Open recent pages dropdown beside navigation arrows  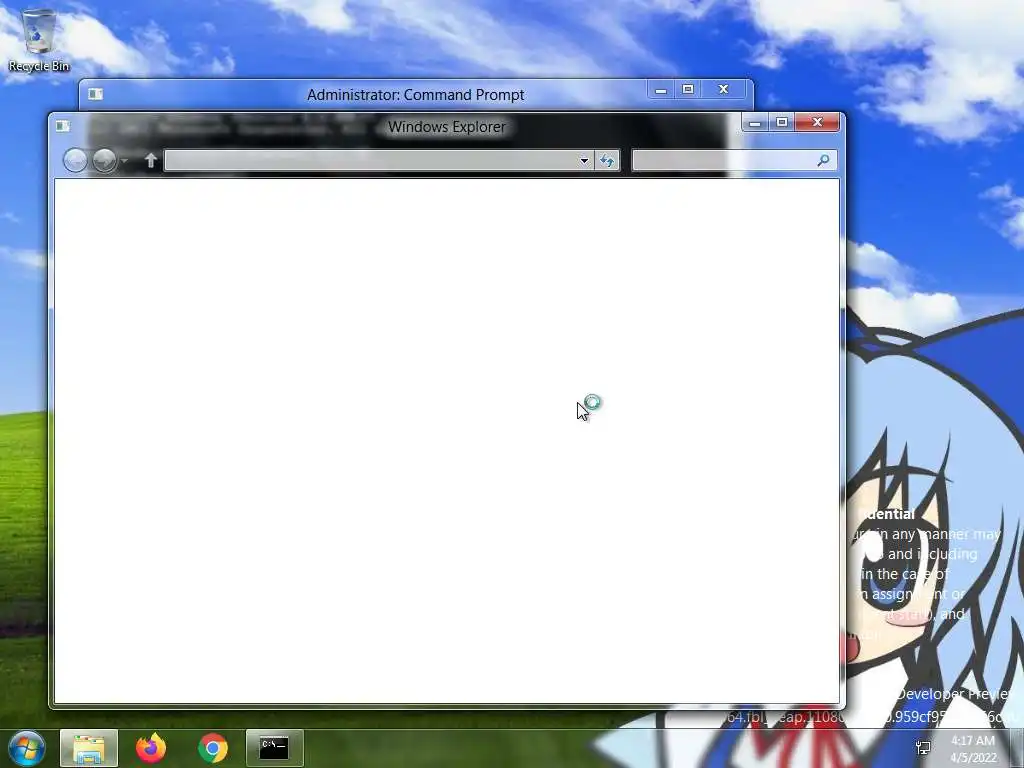125,160
